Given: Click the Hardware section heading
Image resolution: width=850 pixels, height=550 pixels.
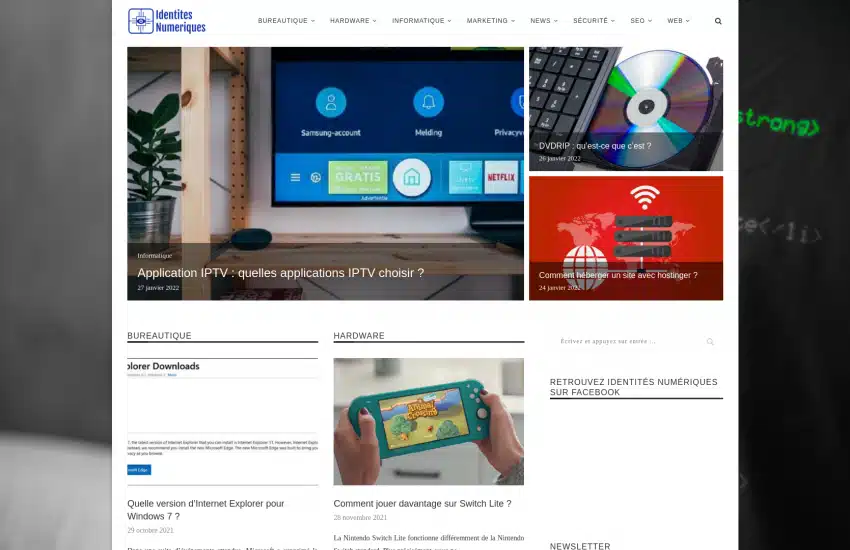Looking at the screenshot, I should 359,335.
